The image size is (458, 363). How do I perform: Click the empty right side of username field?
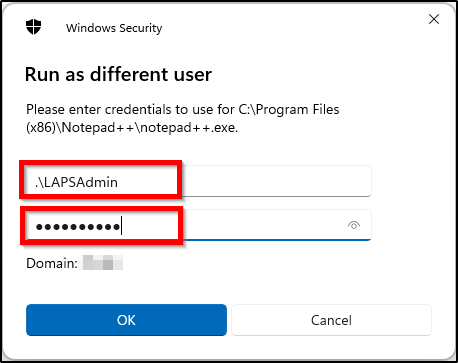pos(277,181)
